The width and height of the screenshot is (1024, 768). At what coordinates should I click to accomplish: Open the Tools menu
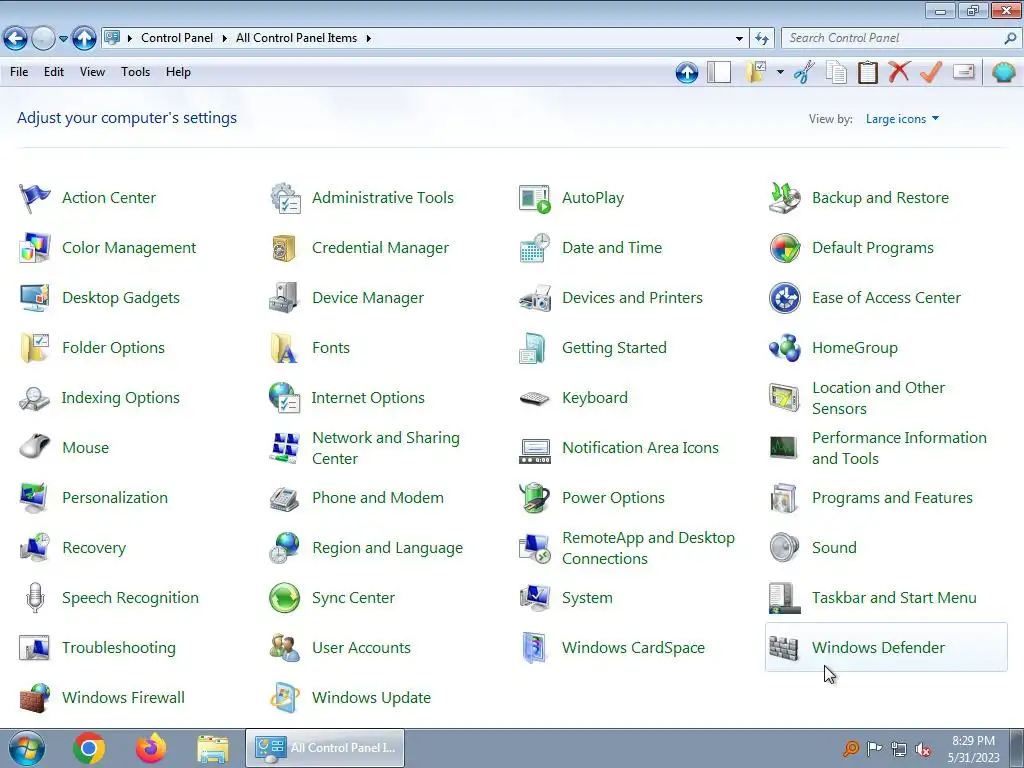click(x=135, y=72)
